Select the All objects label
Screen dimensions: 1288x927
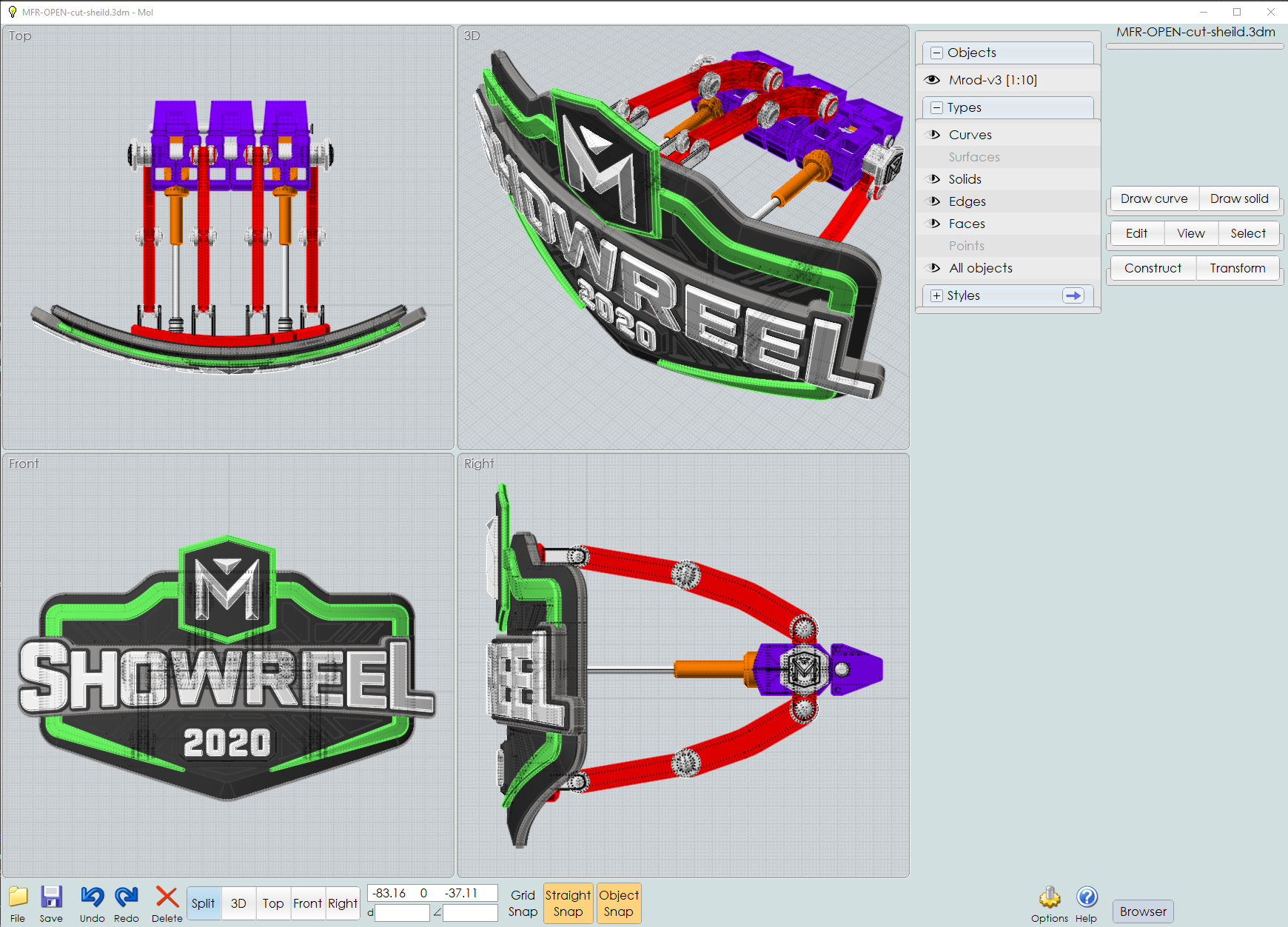tap(981, 268)
